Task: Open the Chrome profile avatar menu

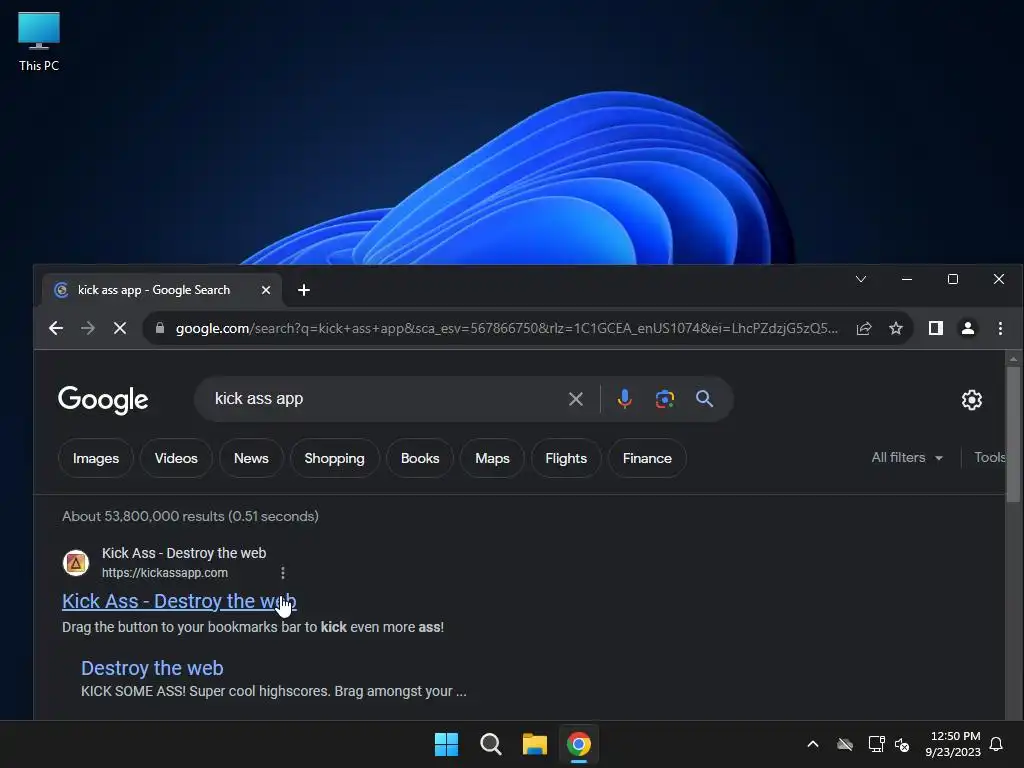Action: pyautogui.click(x=968, y=328)
